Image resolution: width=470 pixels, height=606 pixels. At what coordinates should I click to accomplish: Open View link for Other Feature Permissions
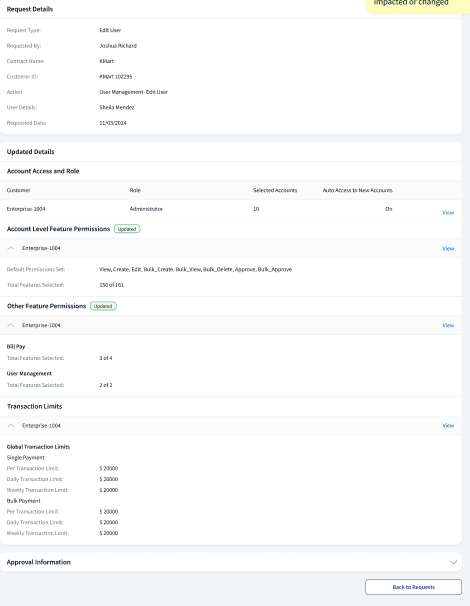click(x=448, y=325)
